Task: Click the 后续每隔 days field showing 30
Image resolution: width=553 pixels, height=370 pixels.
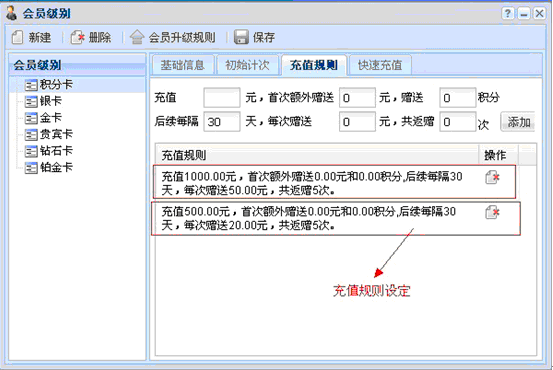Action: (x=222, y=122)
